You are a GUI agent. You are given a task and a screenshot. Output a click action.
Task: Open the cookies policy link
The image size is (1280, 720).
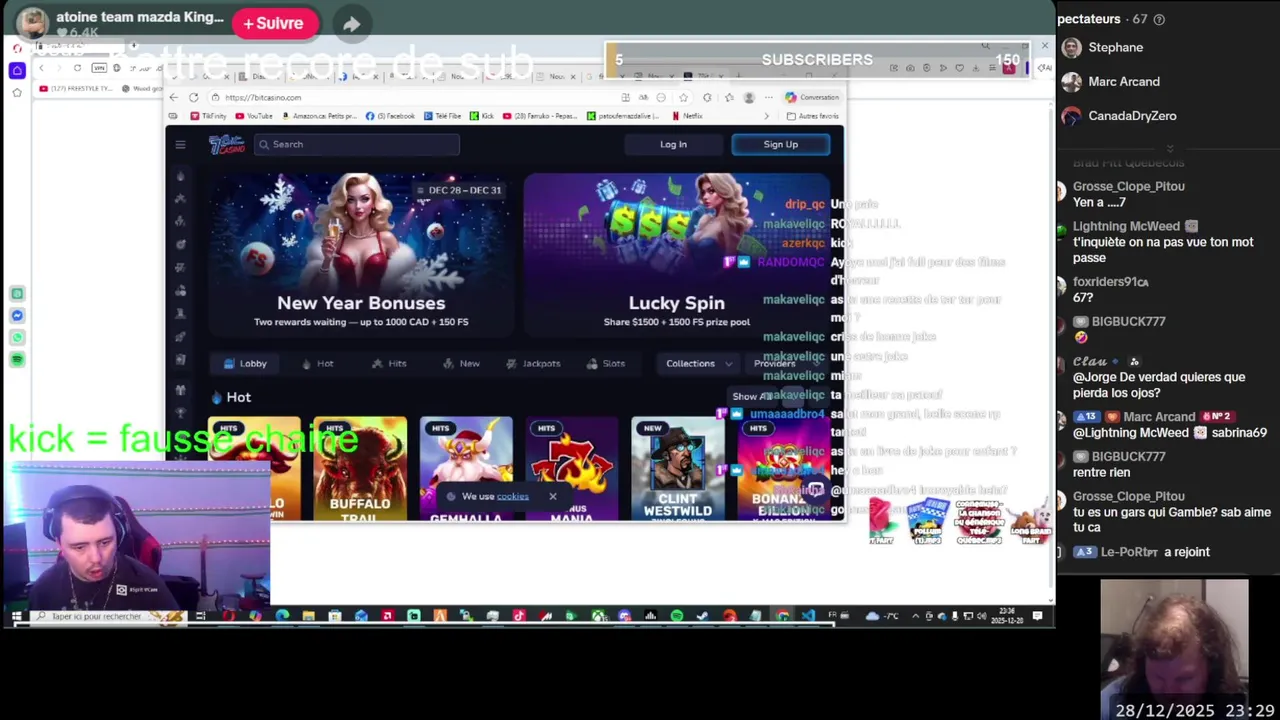coord(512,496)
